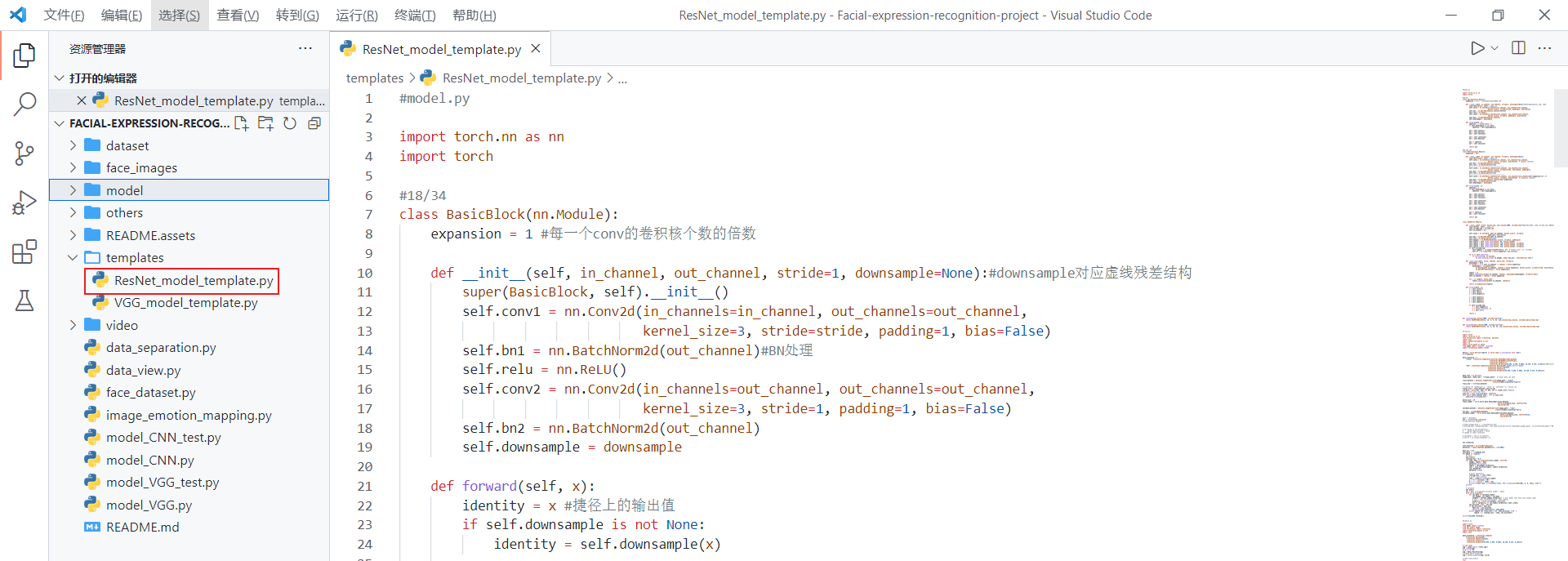Click ResNet_model_template.py in the breadcrumb
Image resolution: width=1568 pixels, height=561 pixels.
[x=521, y=78]
